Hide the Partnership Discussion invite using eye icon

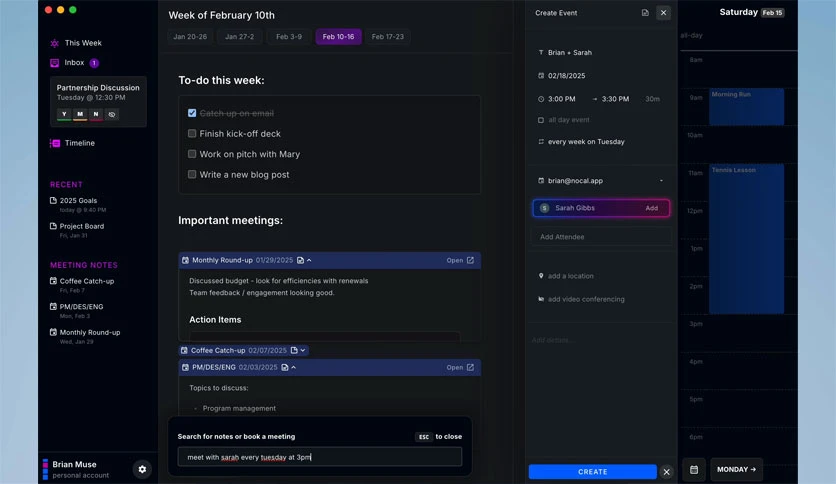coord(111,114)
